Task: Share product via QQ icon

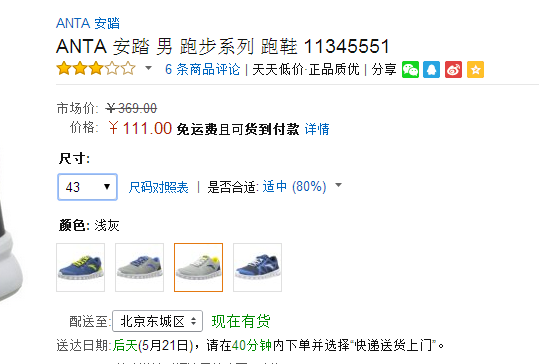Action: tap(431, 69)
